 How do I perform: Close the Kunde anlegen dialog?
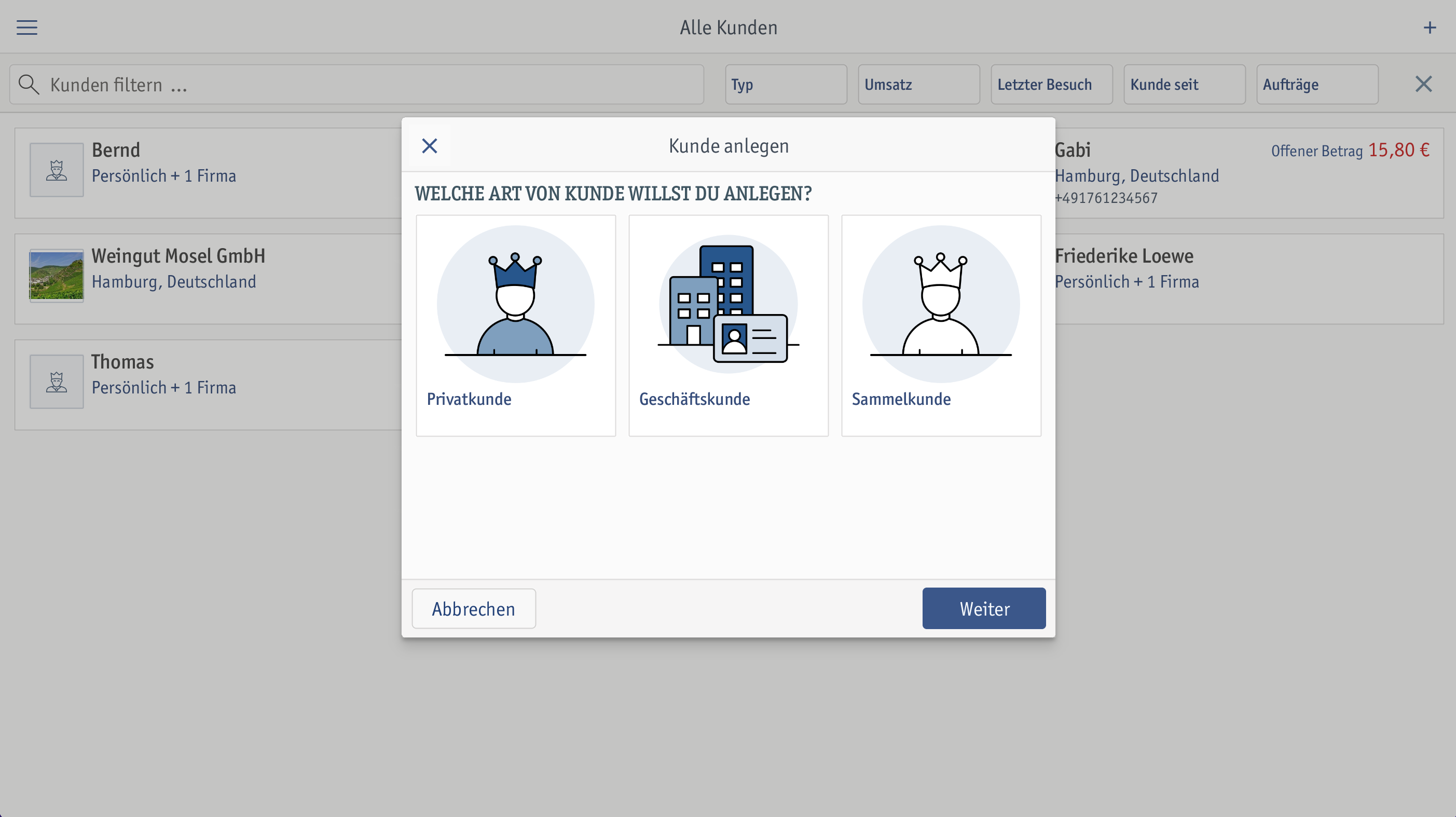click(430, 146)
